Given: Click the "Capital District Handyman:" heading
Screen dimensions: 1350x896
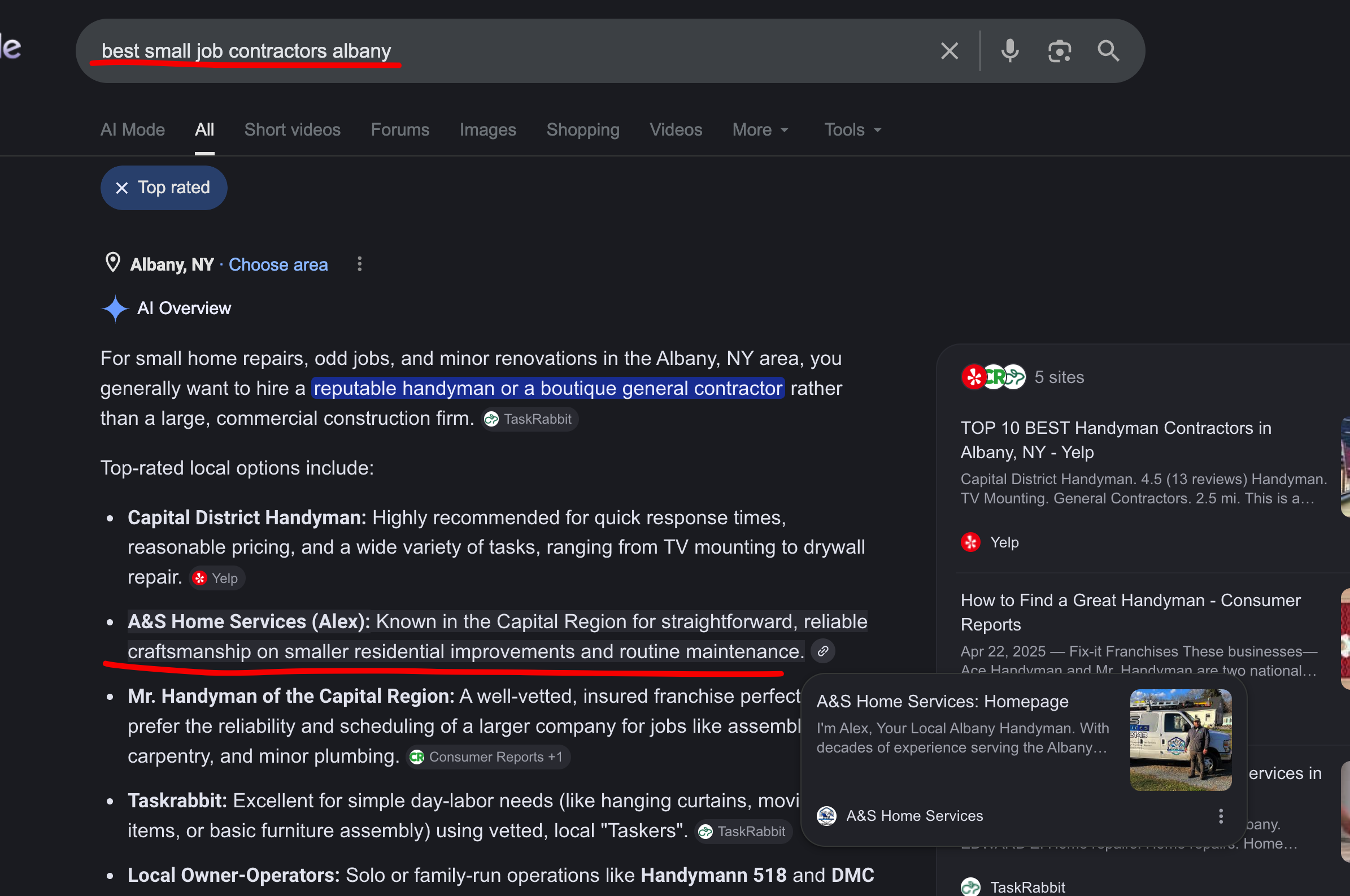Looking at the screenshot, I should point(247,517).
